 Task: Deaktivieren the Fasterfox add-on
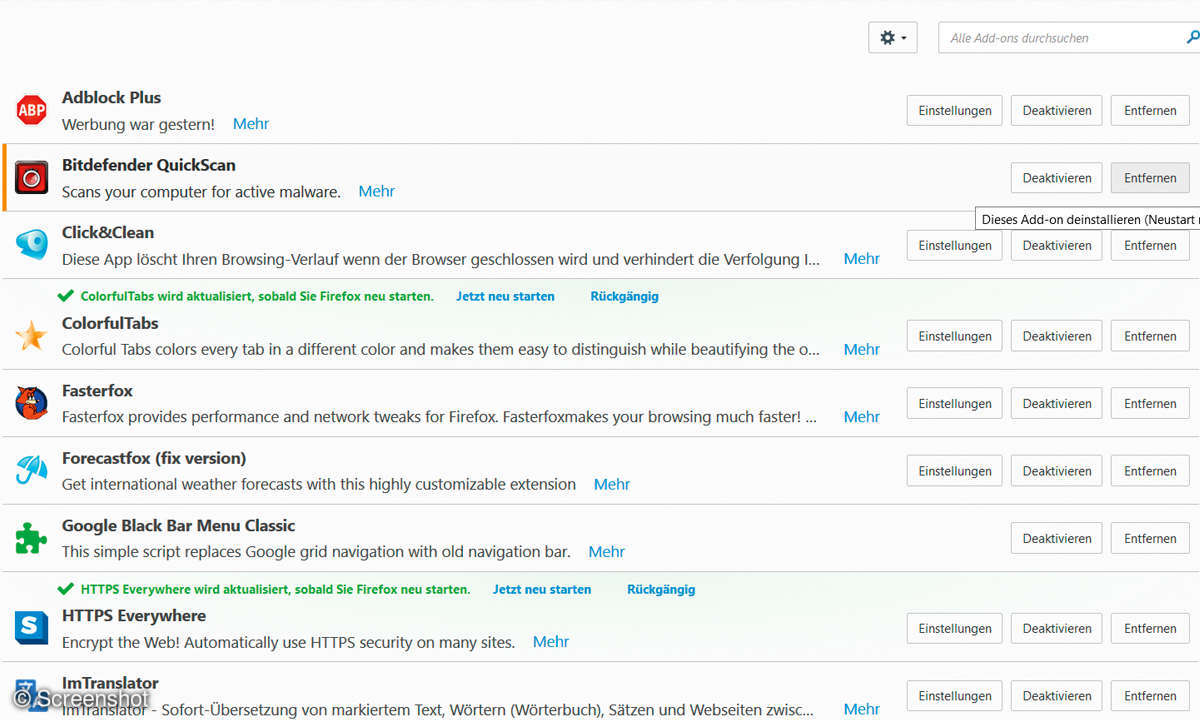tap(1057, 403)
